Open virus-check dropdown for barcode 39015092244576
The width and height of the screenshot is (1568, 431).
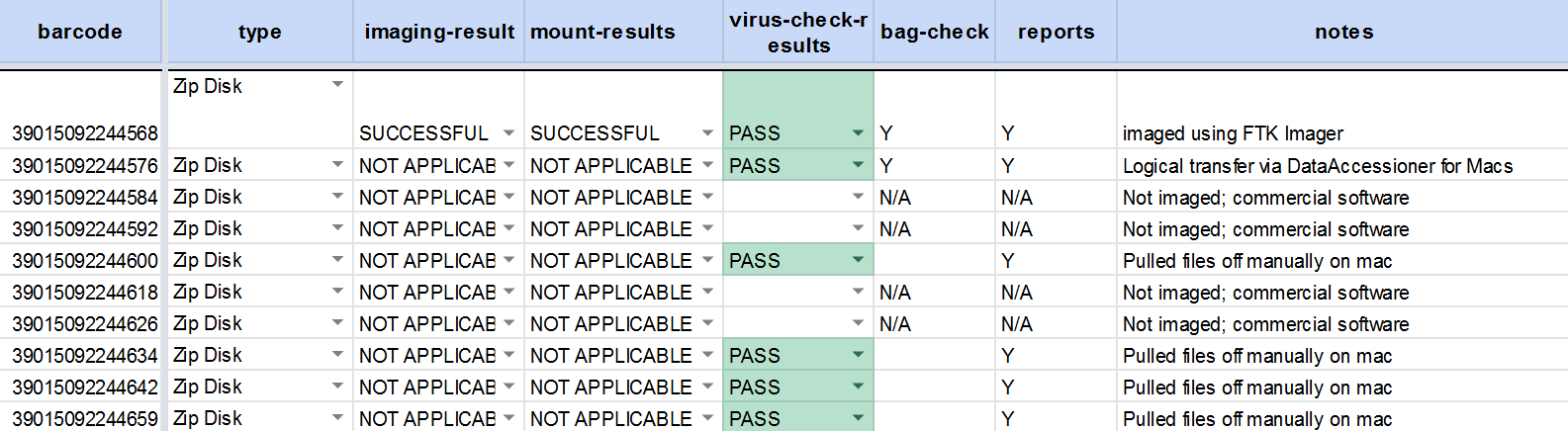[858, 165]
